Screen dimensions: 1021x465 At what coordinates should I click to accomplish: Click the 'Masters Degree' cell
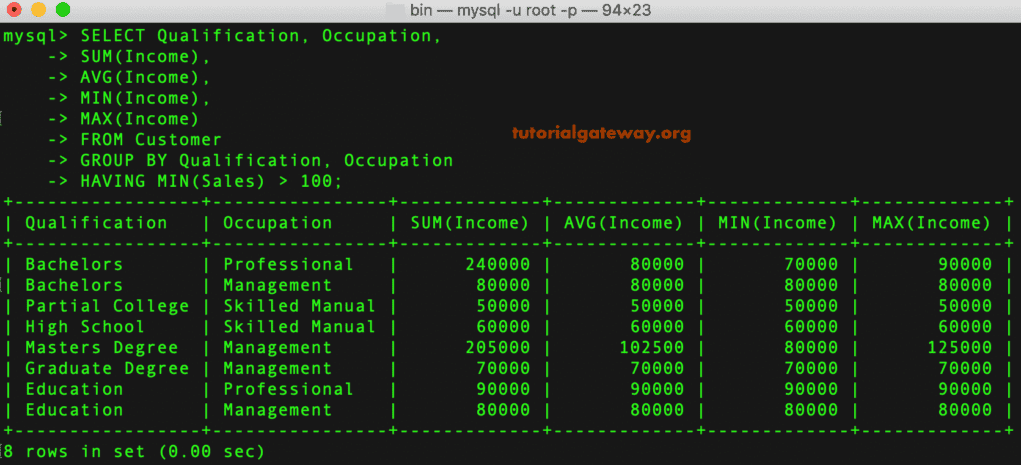point(102,348)
